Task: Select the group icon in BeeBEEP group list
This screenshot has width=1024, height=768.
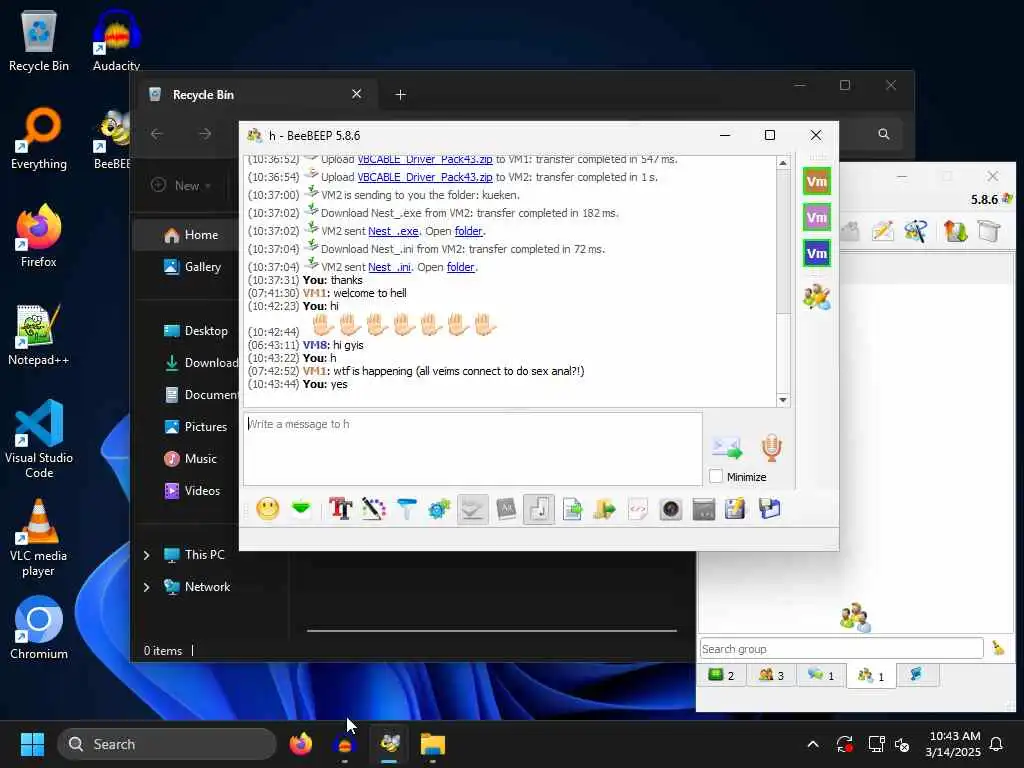Action: 855,617
